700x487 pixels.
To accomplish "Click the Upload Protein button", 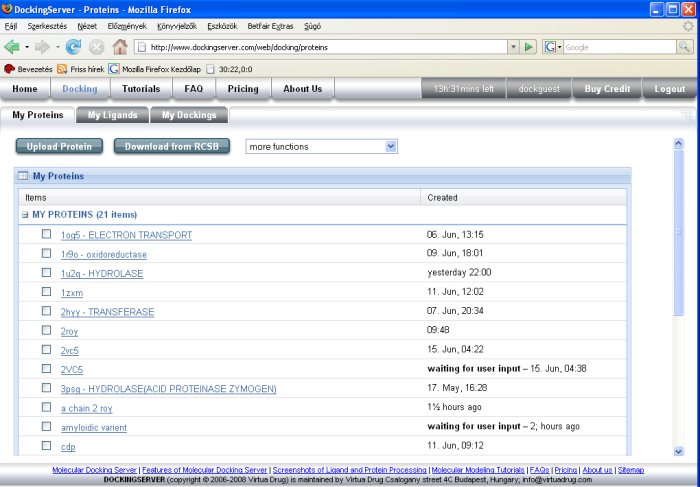I will click(59, 147).
